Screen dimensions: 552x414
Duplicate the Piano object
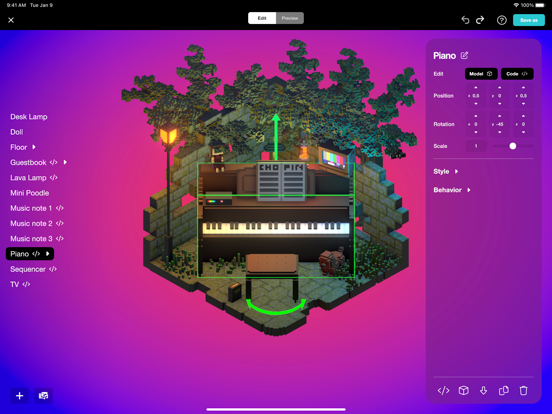point(504,390)
